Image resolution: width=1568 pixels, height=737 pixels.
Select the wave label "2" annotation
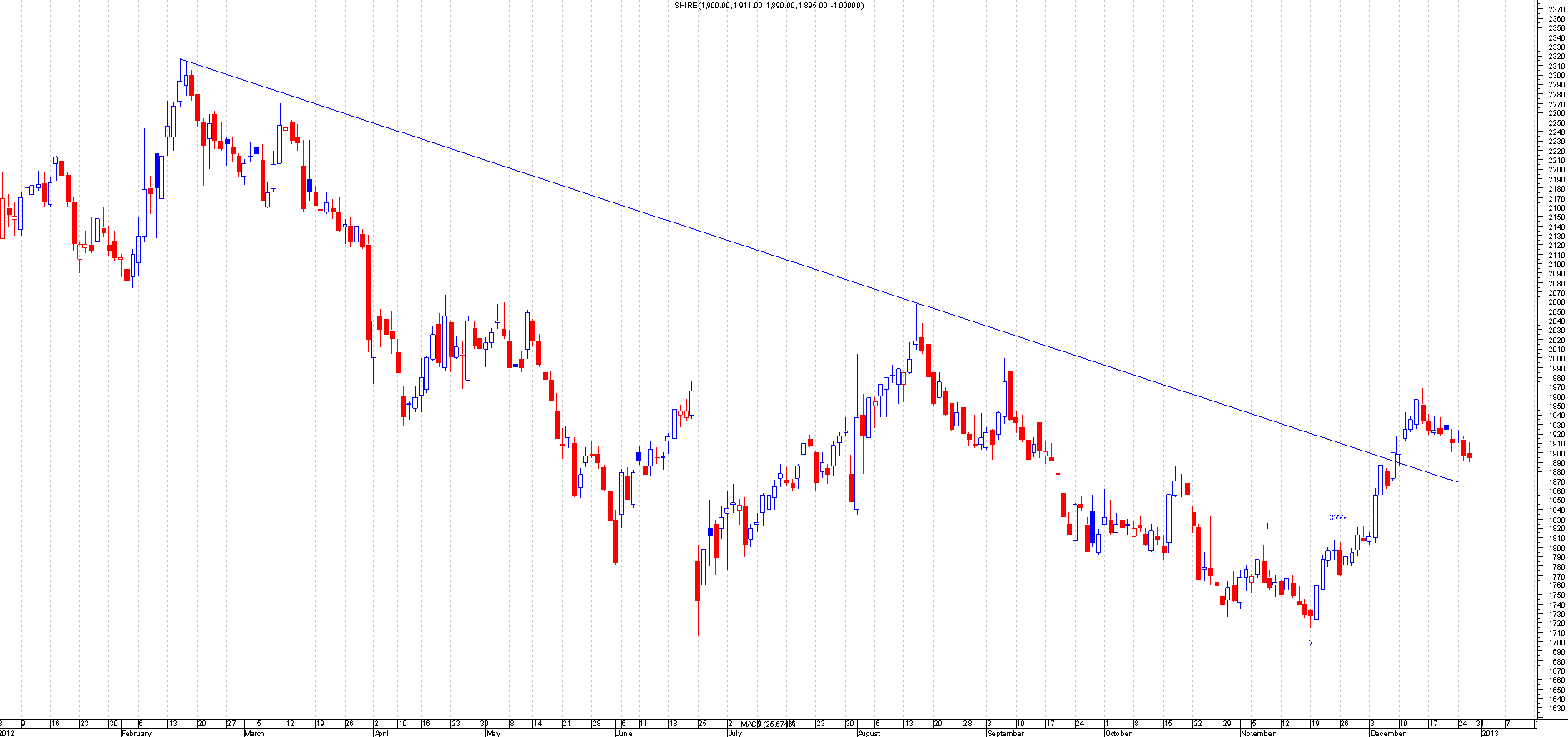click(x=1310, y=643)
